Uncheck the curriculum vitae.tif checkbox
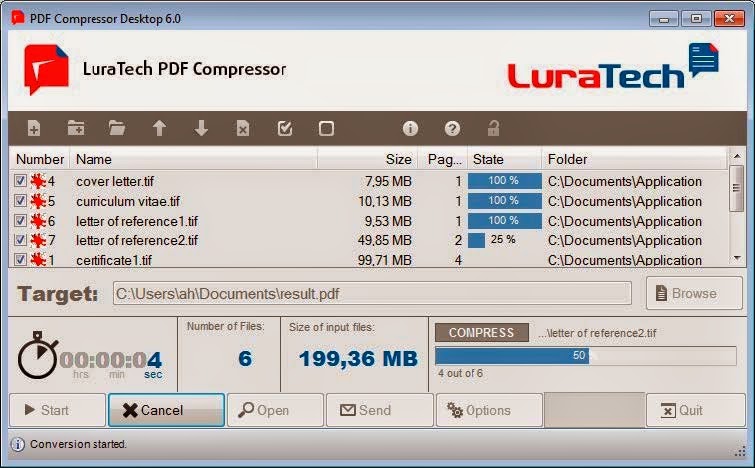The width and height of the screenshot is (755, 468). click(20, 200)
